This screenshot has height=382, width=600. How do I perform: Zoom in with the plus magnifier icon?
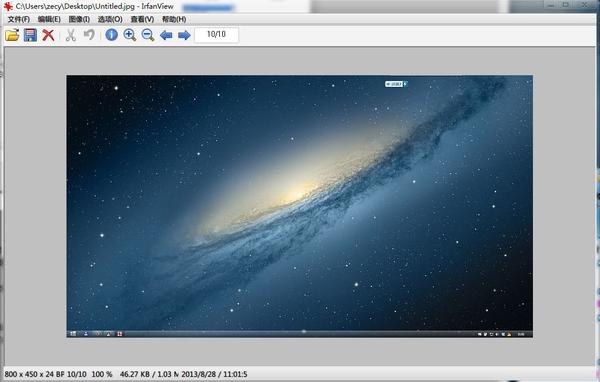point(130,35)
